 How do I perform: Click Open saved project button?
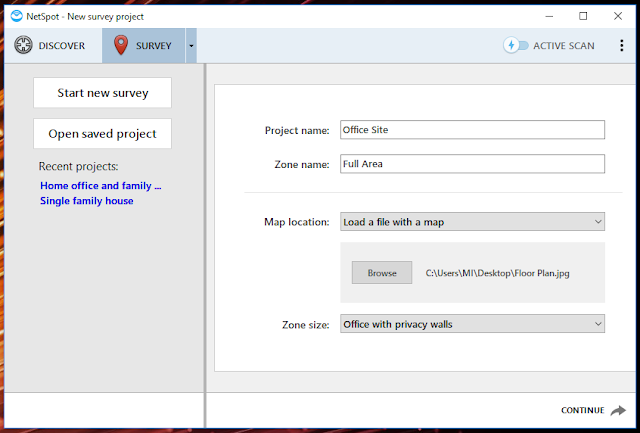coord(102,133)
